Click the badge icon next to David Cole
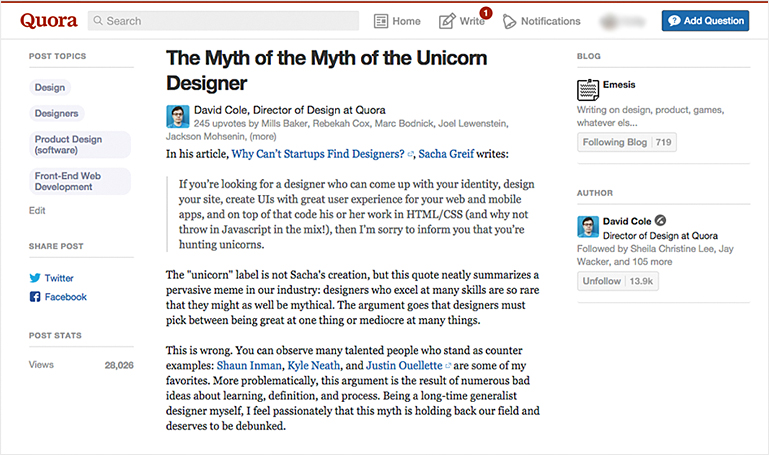 point(661,221)
